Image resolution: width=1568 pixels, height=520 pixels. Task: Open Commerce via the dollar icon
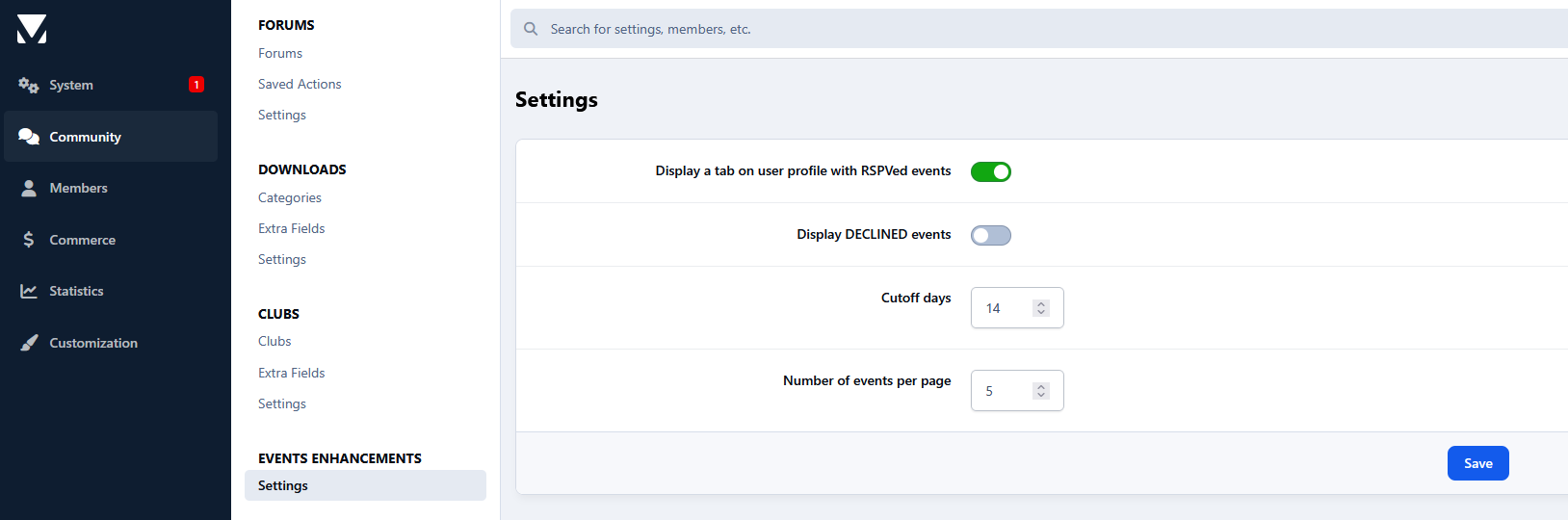tap(29, 240)
